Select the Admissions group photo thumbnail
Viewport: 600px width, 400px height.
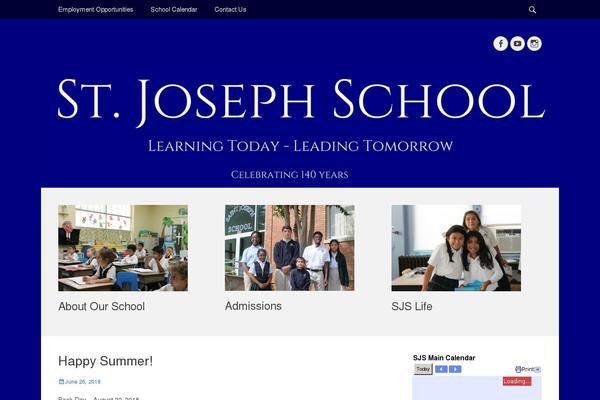[290, 248]
